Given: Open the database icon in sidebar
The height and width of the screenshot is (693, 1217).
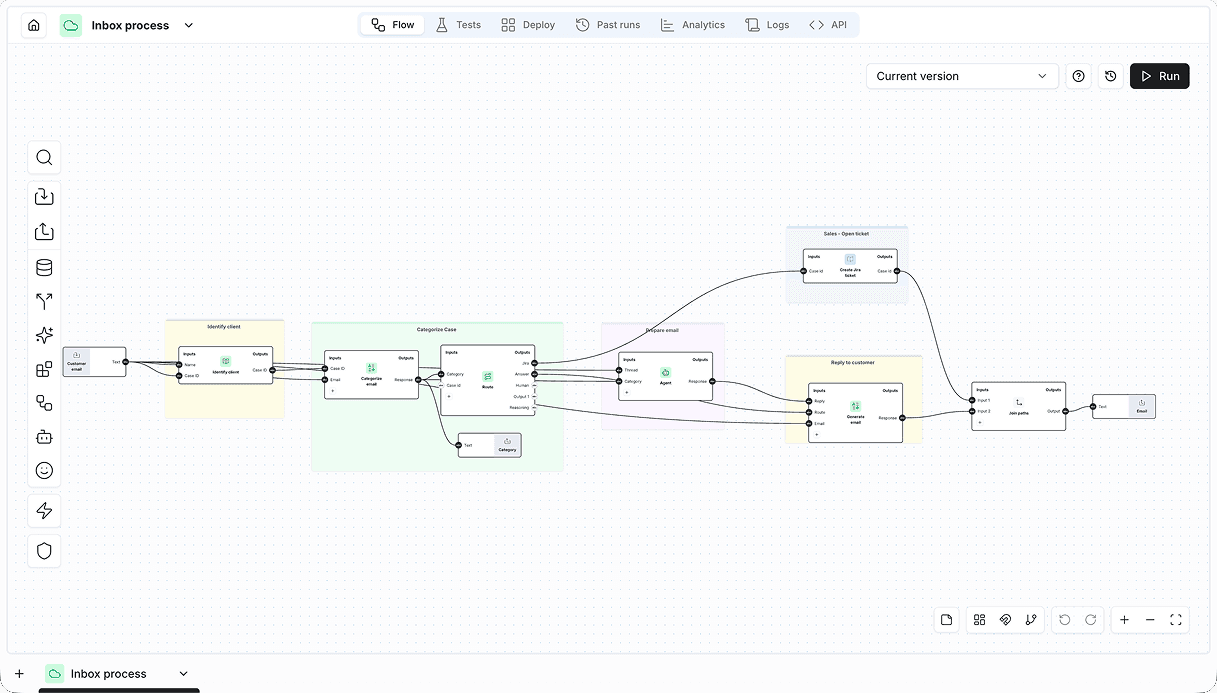Looking at the screenshot, I should [x=44, y=267].
